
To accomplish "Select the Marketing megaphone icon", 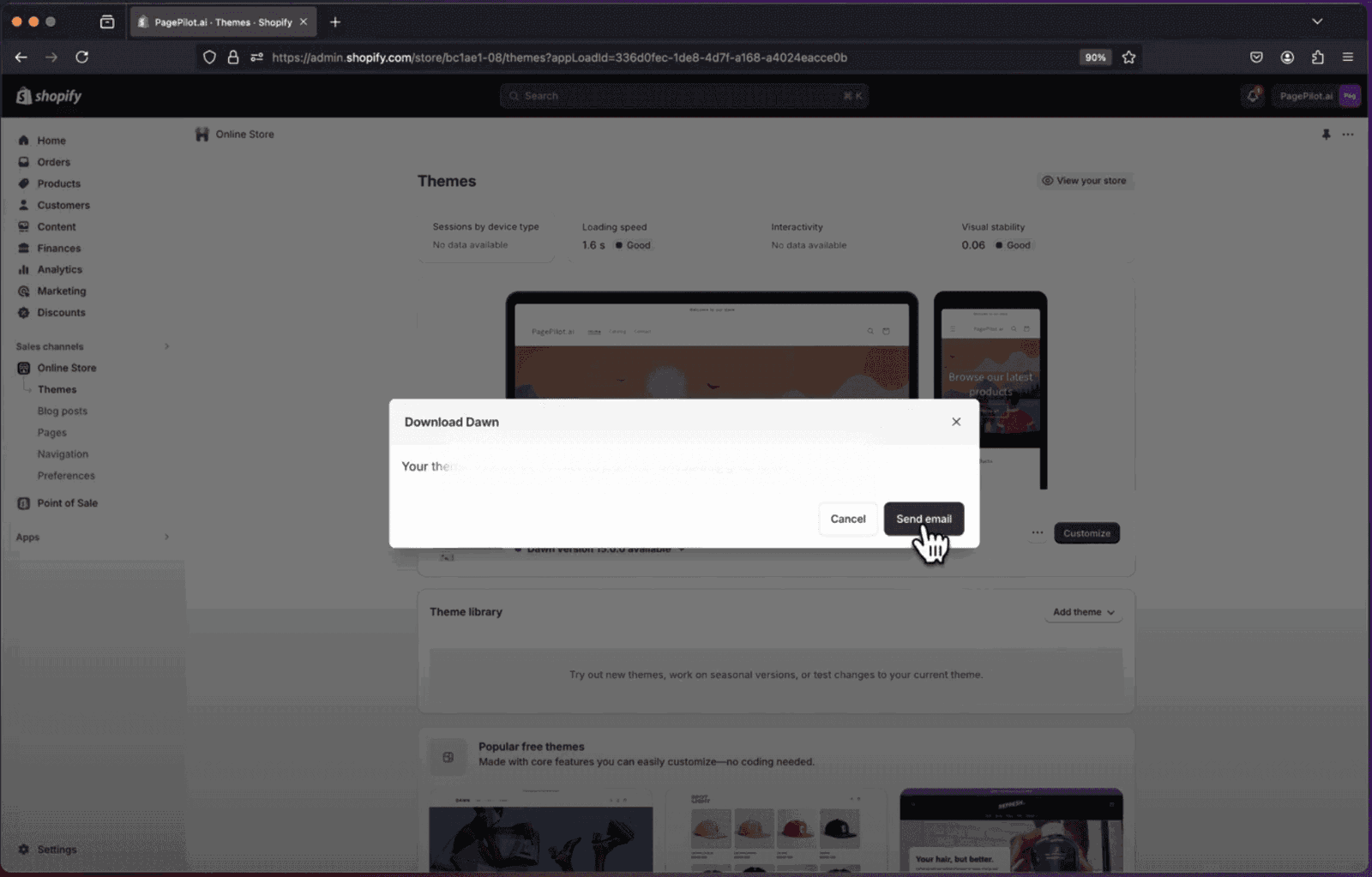I will 23,291.
